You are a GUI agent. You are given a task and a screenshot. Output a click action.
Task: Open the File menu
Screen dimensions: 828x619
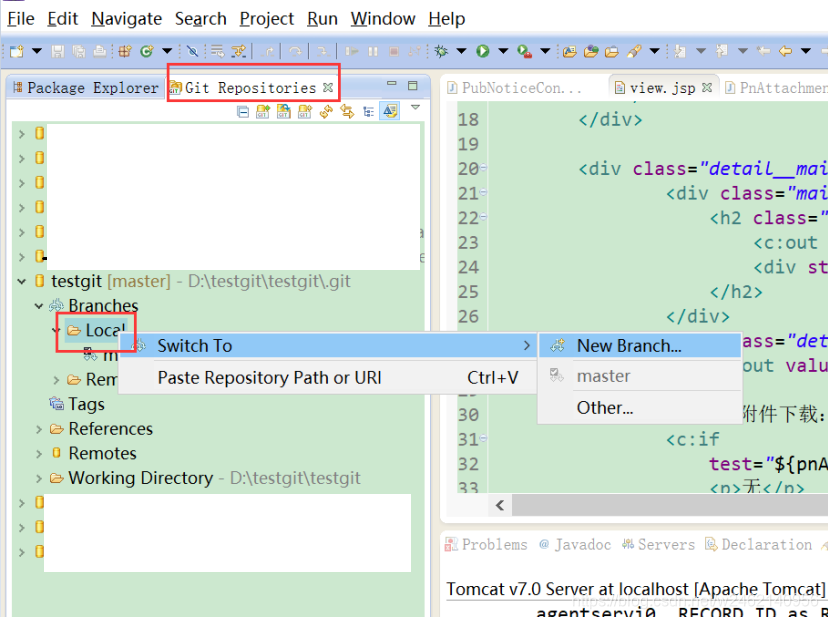21,19
